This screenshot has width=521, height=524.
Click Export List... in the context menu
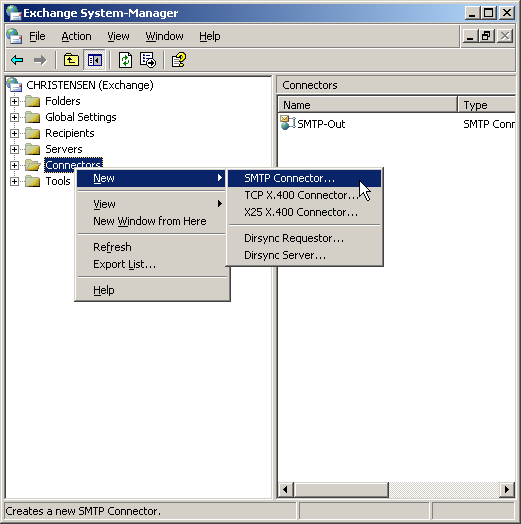pyautogui.click(x=124, y=264)
